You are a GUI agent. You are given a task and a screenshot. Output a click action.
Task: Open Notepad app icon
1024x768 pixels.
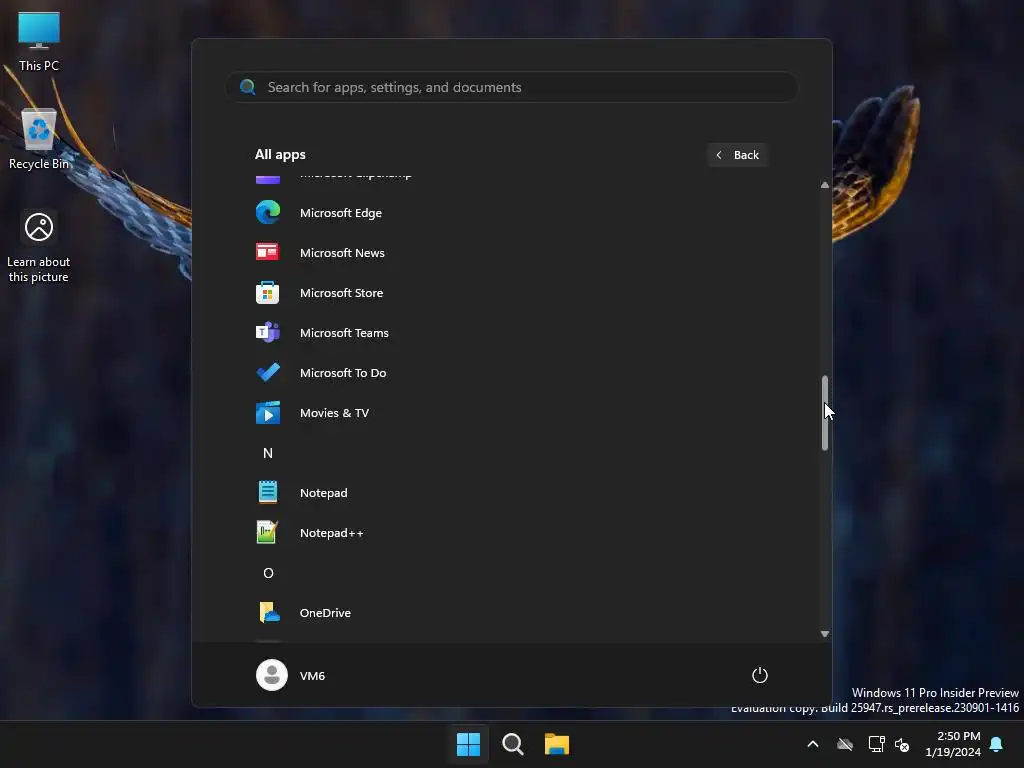(268, 492)
